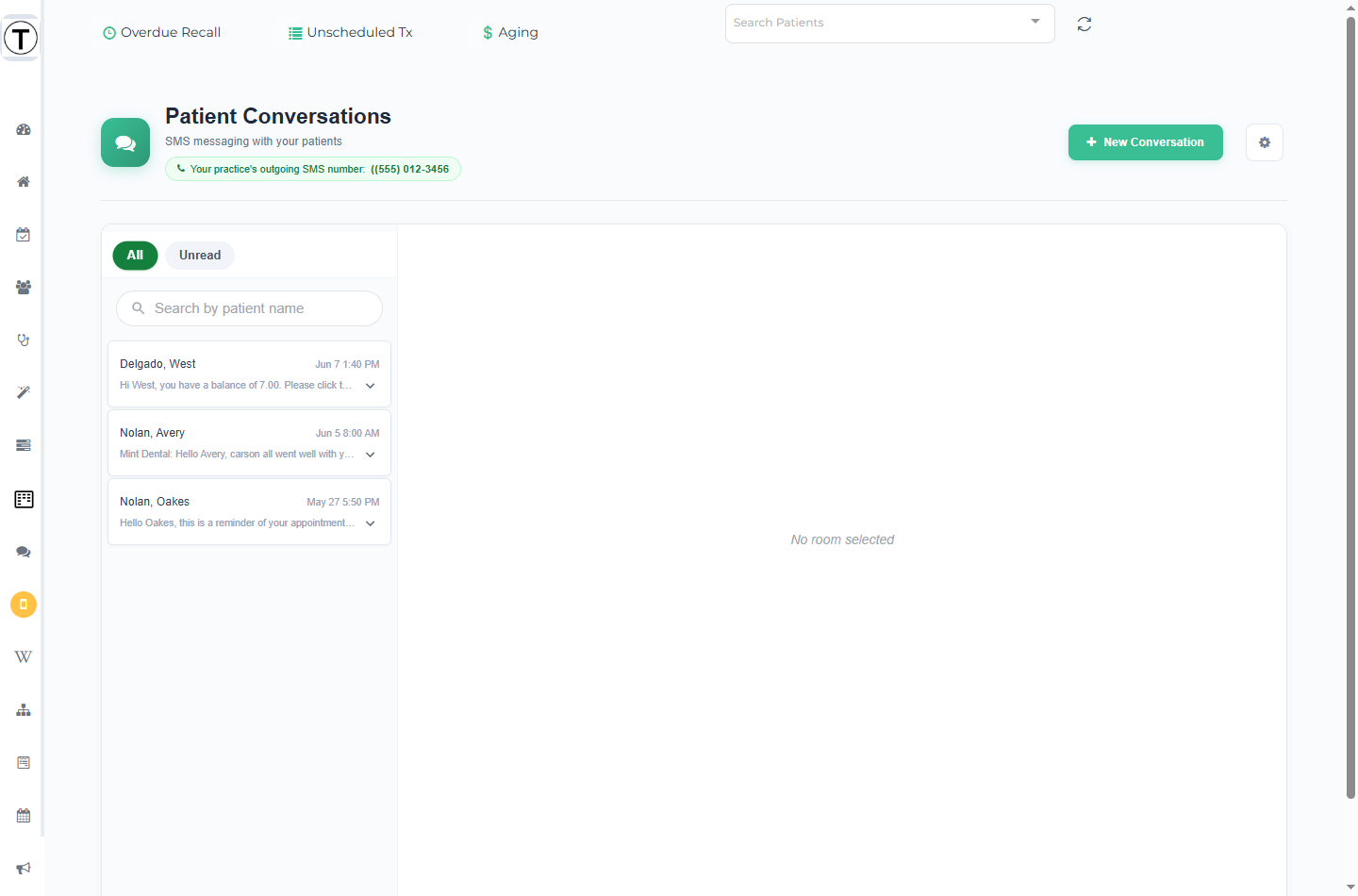This screenshot has width=1358, height=896.
Task: Open the calendar-check appointments icon
Action: [x=24, y=235]
